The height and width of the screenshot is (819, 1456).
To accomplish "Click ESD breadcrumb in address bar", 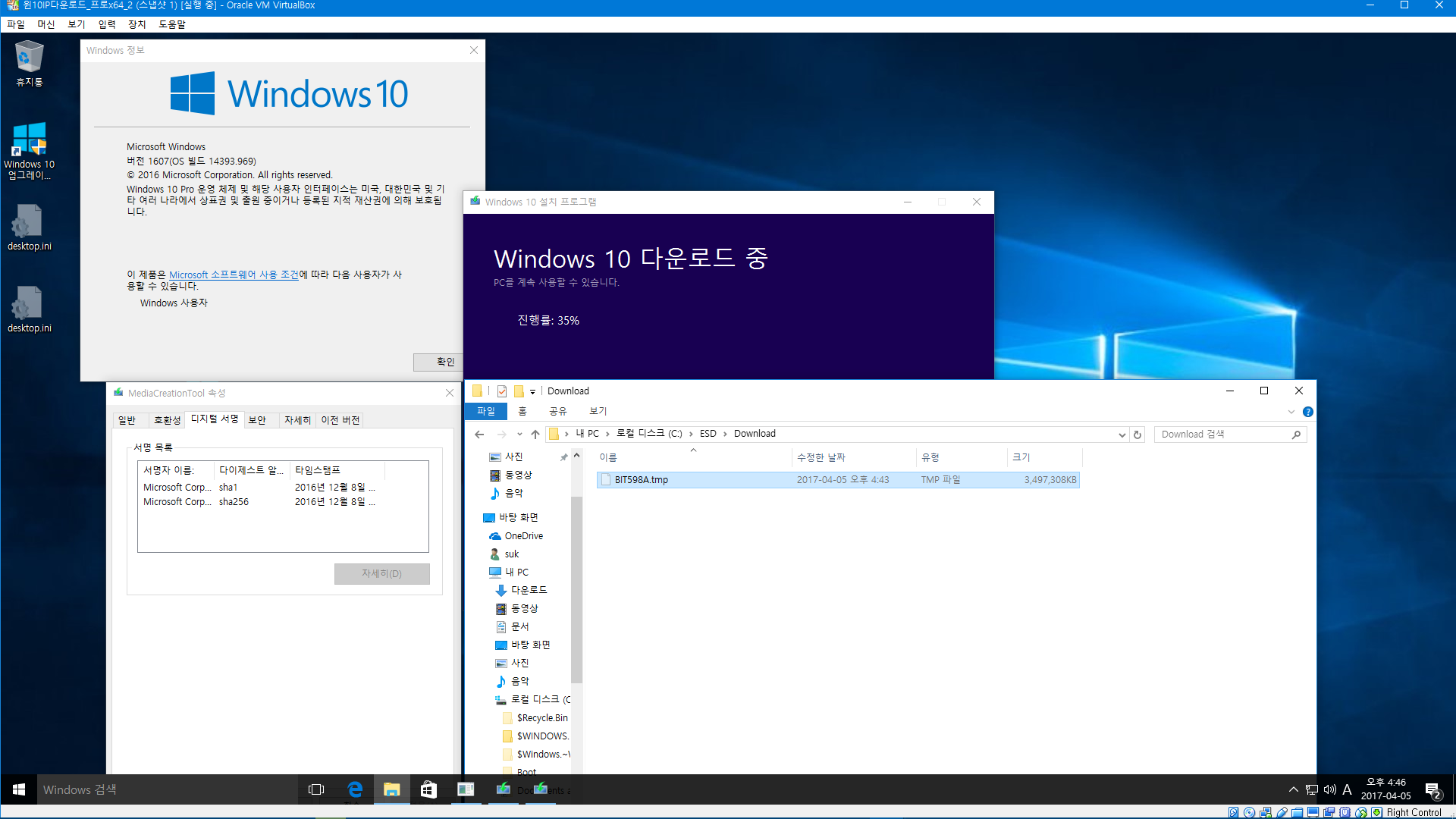I will (x=708, y=434).
